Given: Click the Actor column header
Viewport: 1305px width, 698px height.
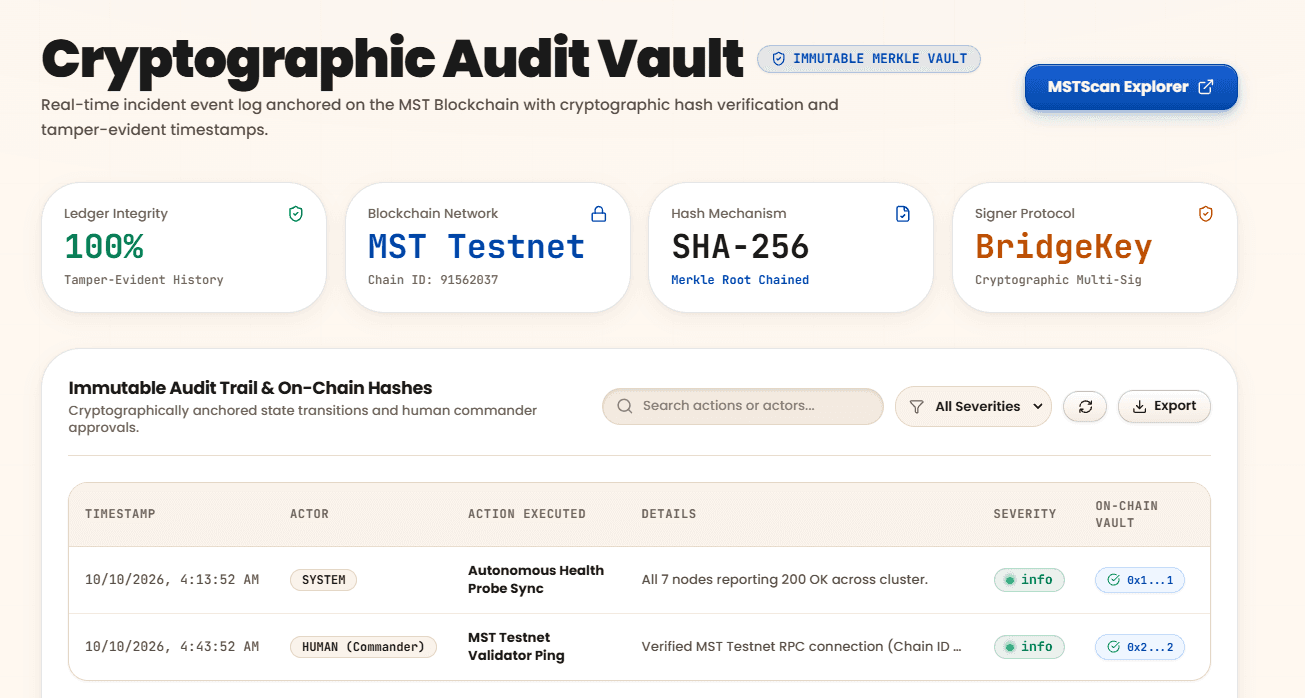Looking at the screenshot, I should click(x=309, y=514).
